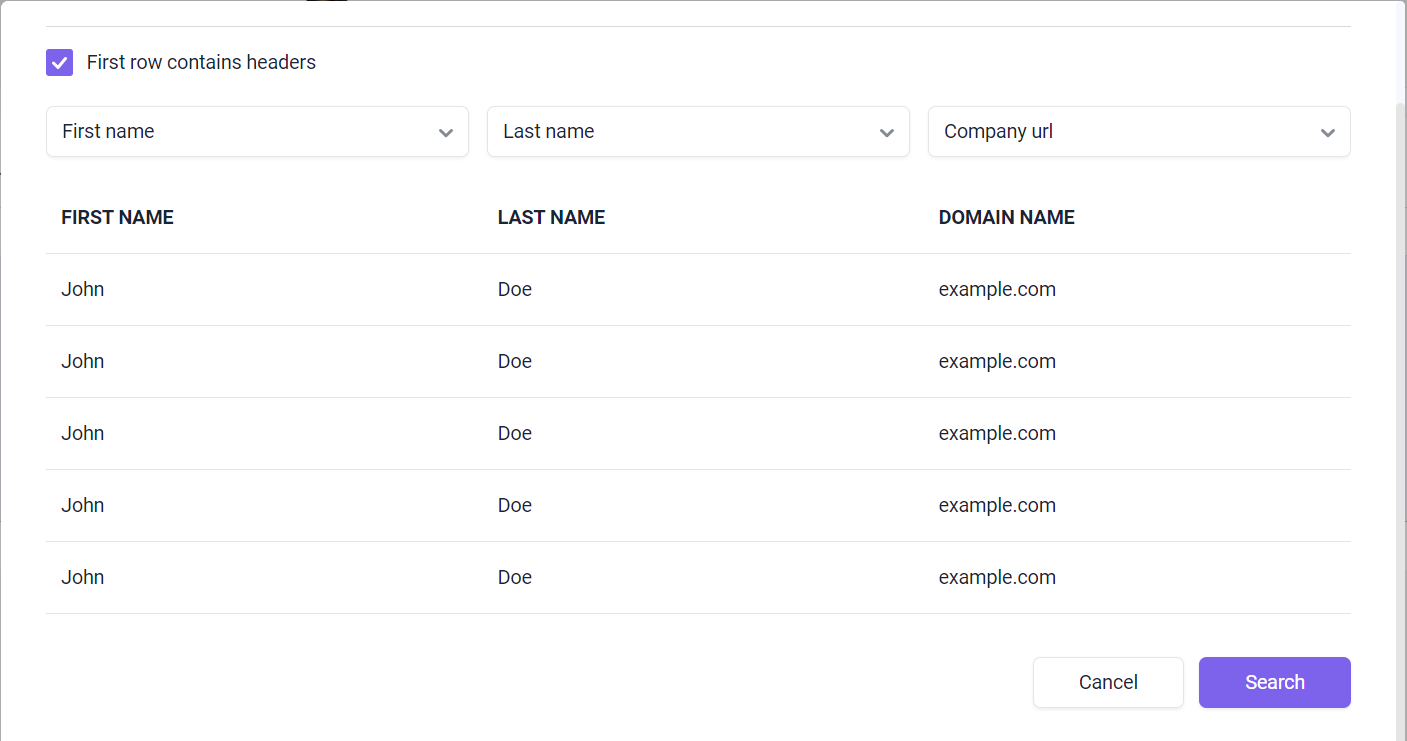Click Doe in the second data row
The image size is (1407, 741).
click(515, 361)
